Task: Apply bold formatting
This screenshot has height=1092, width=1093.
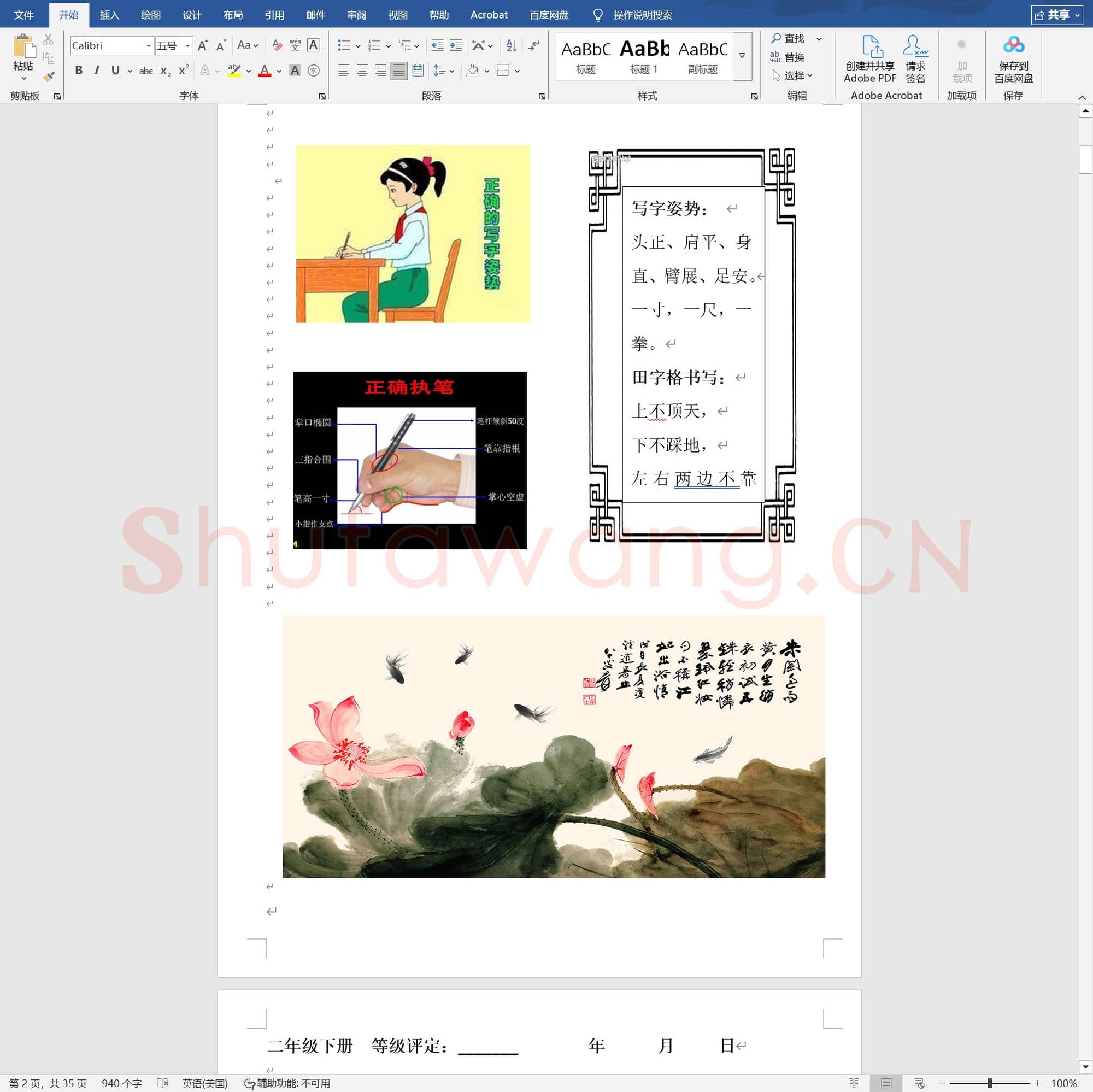Action: click(x=79, y=70)
